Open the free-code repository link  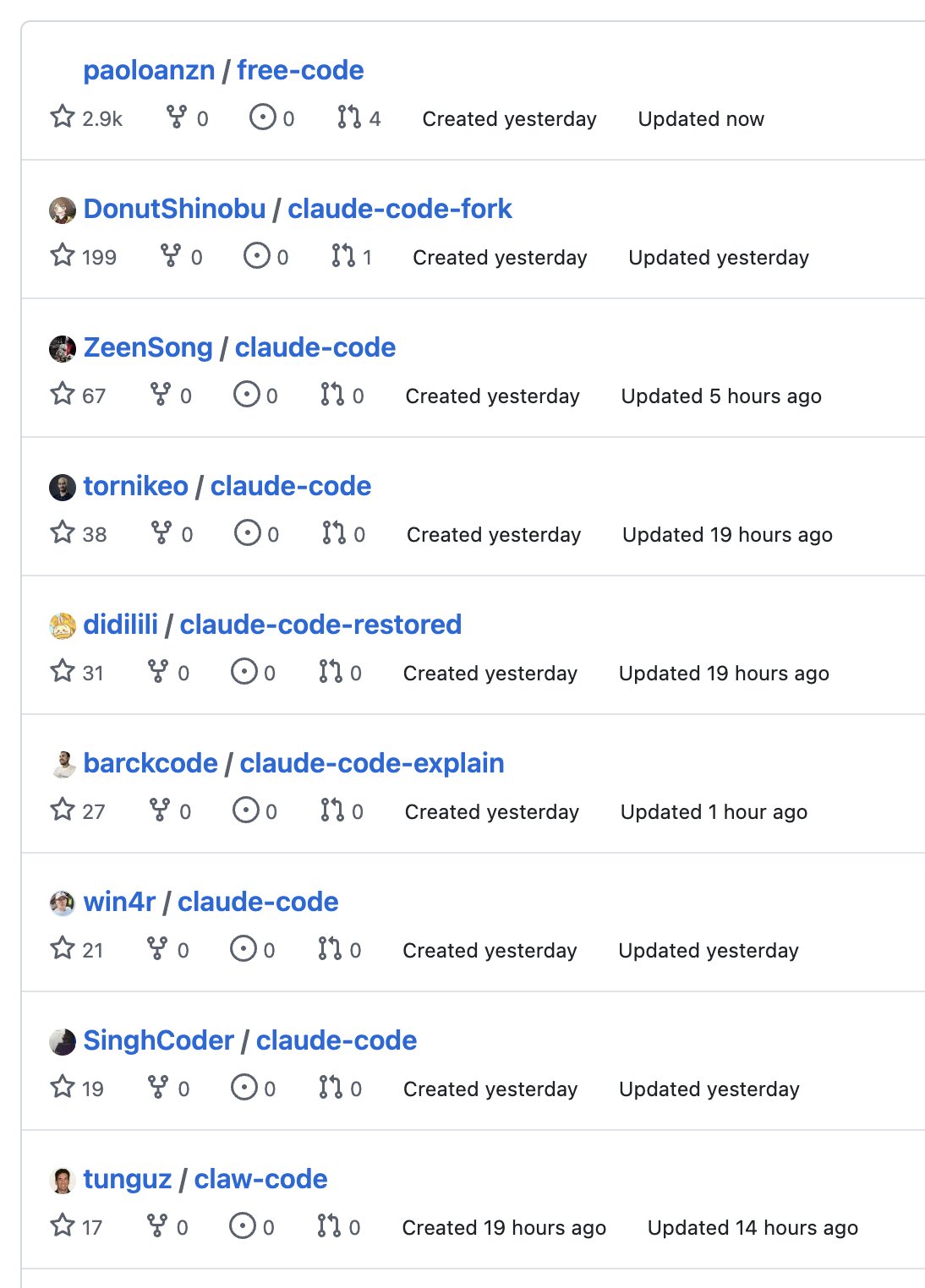(300, 70)
